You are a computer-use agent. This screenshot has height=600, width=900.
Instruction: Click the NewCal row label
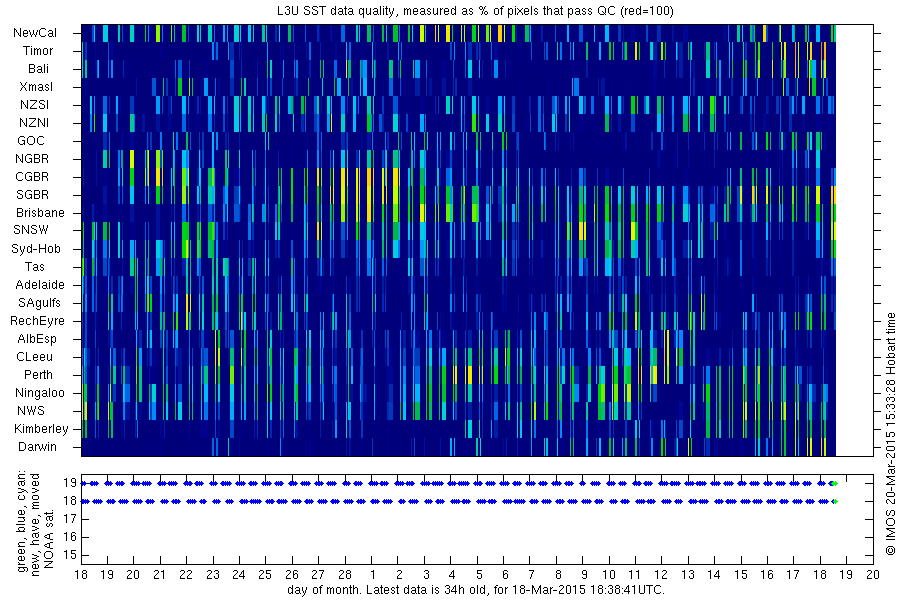[35, 33]
